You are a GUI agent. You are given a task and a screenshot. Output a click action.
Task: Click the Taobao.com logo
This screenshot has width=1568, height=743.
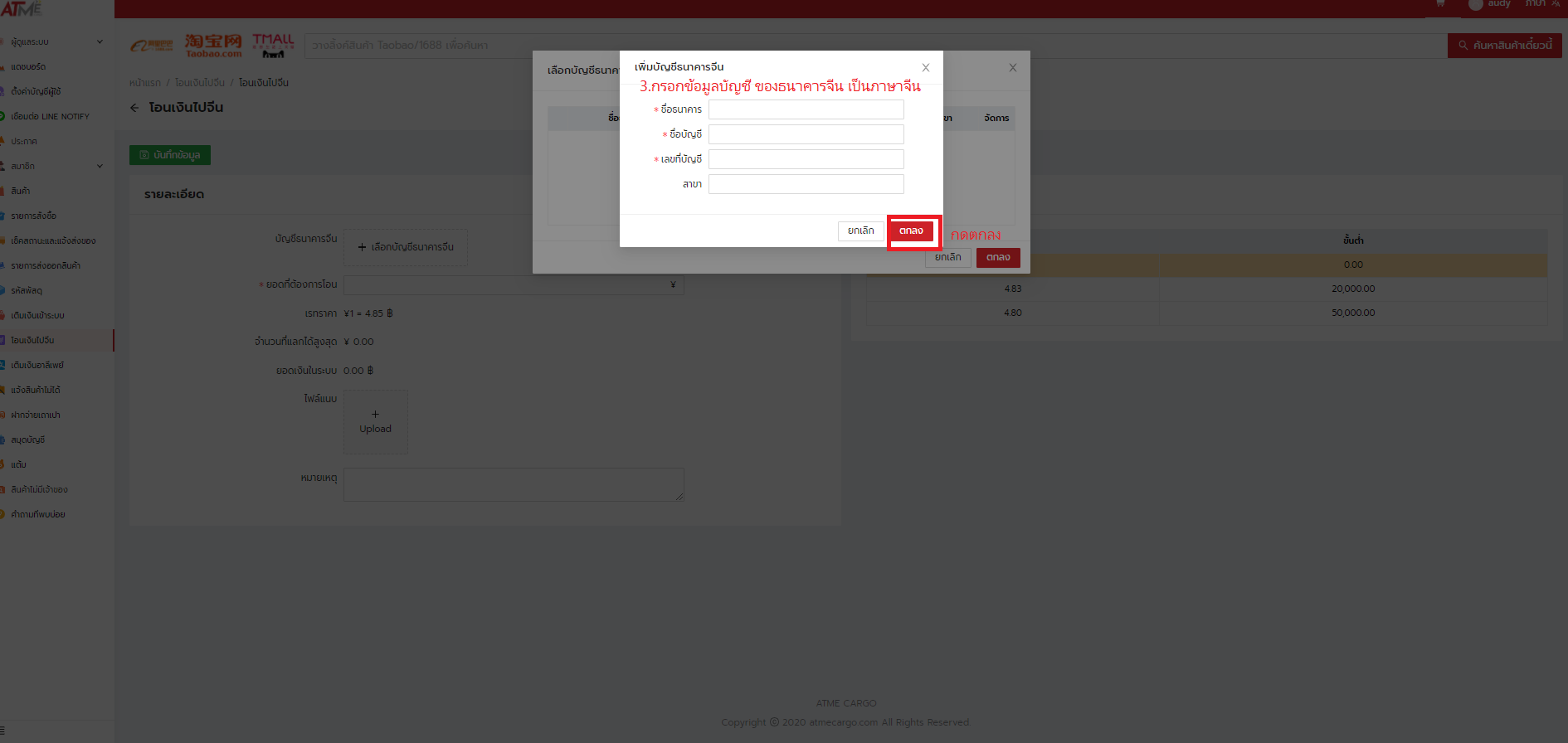tap(213, 46)
